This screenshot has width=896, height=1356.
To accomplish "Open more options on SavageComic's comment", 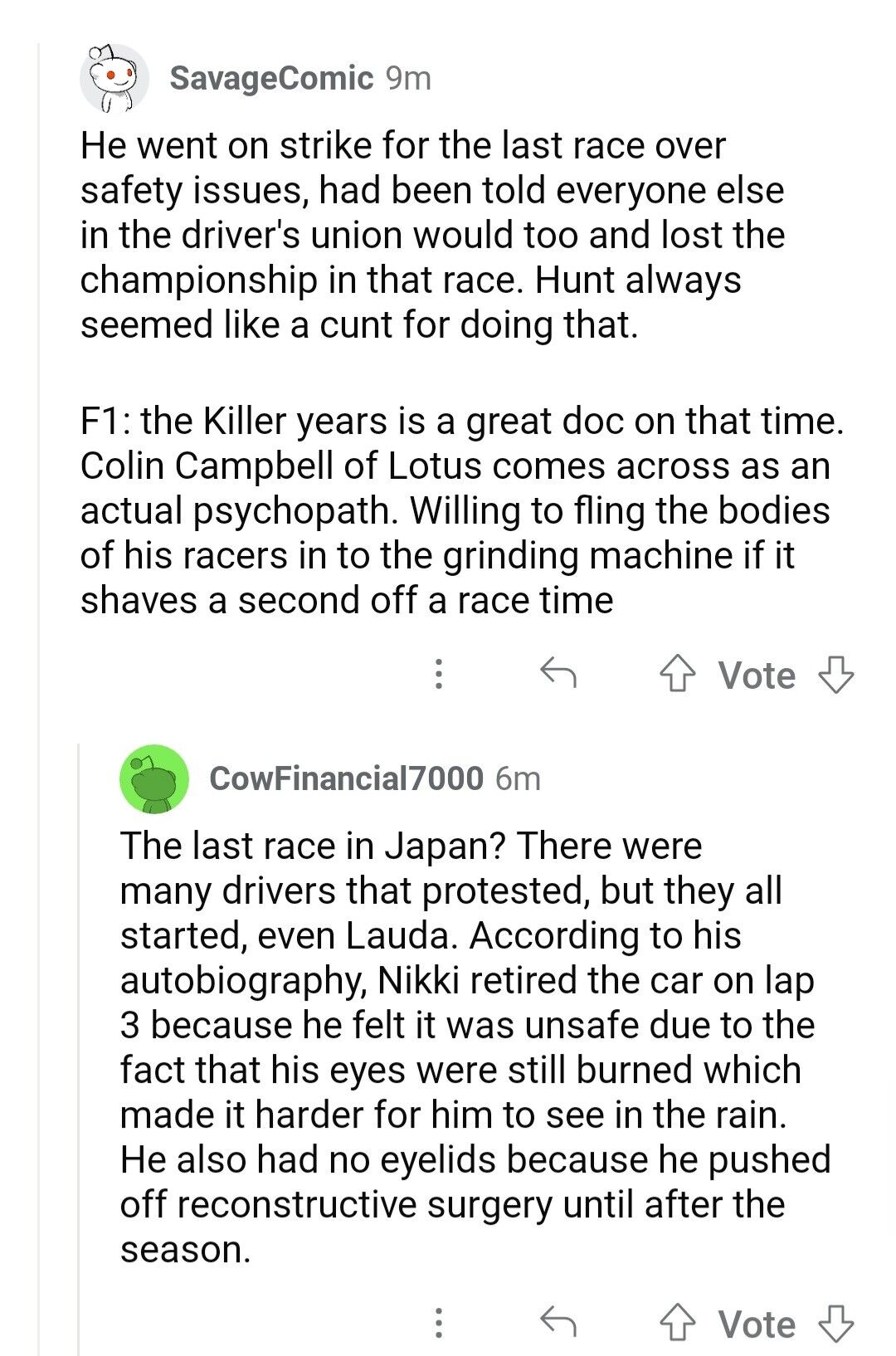I will pos(439,674).
